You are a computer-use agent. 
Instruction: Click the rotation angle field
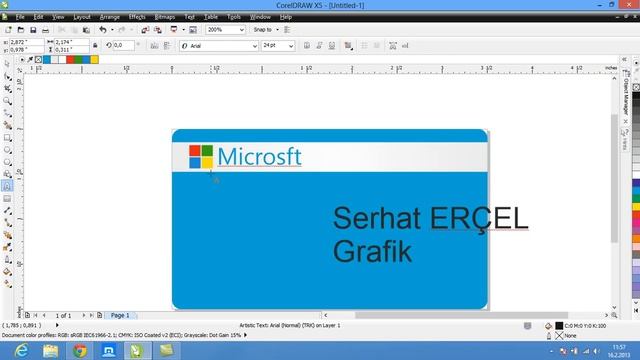click(123, 46)
